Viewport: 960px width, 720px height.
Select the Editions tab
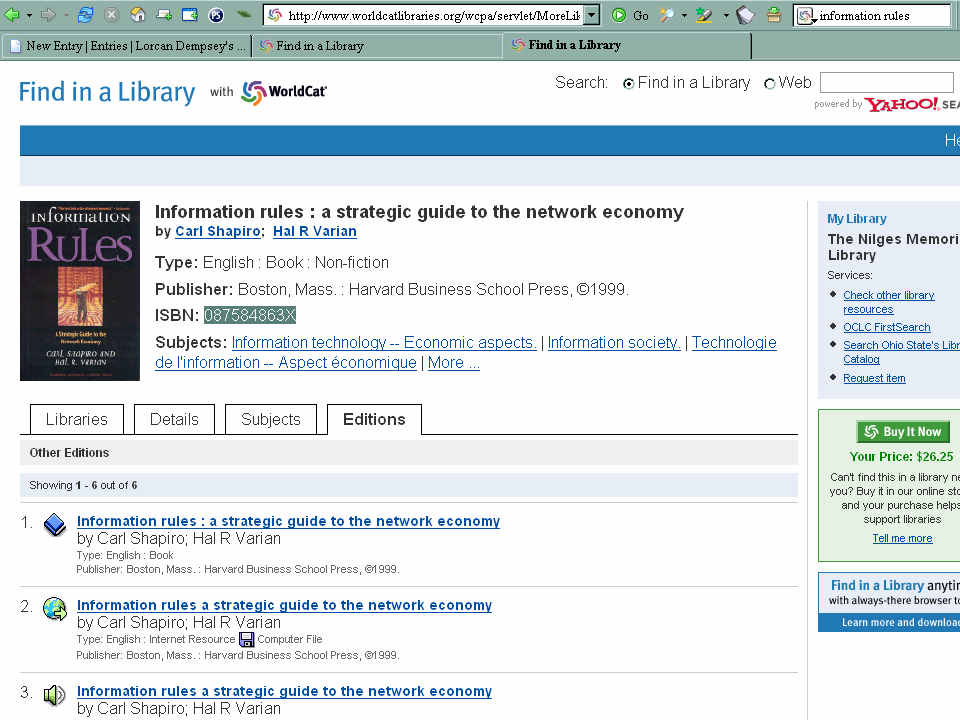point(374,419)
